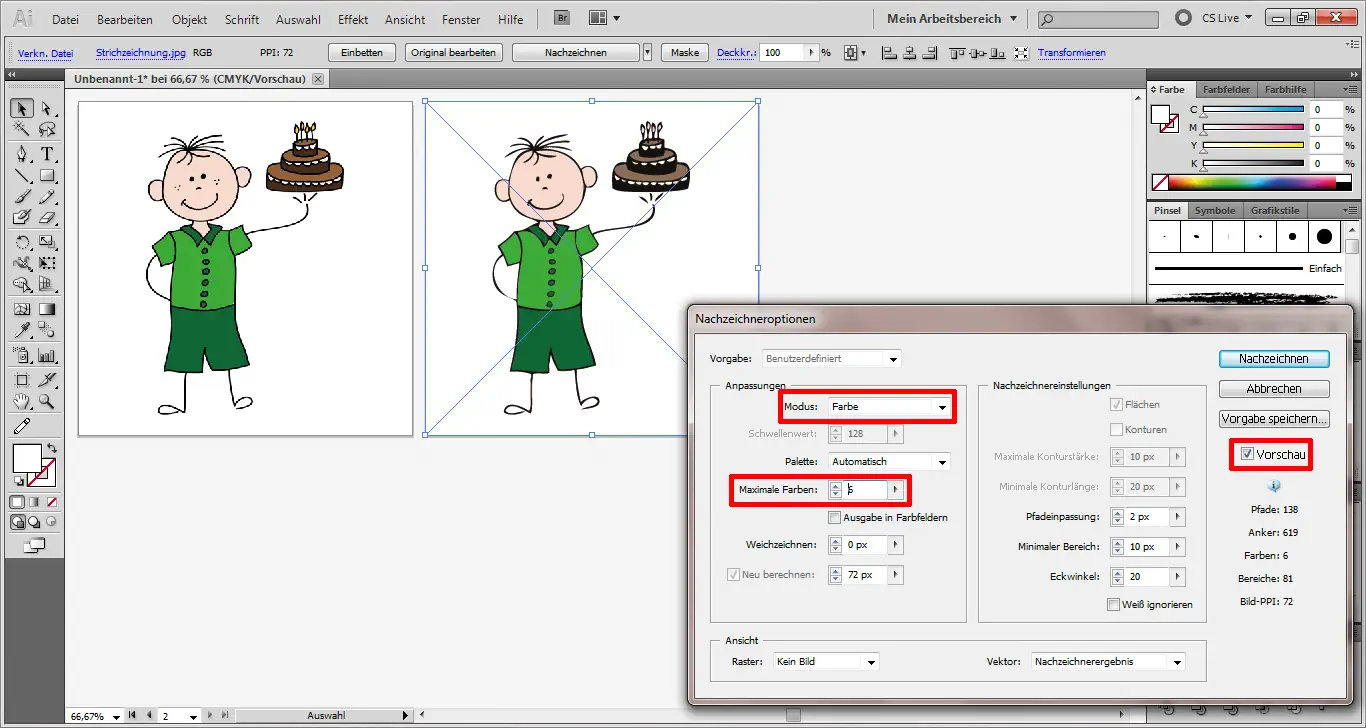Select the Hand tool
Screen dimensions: 1366x728
[22, 400]
